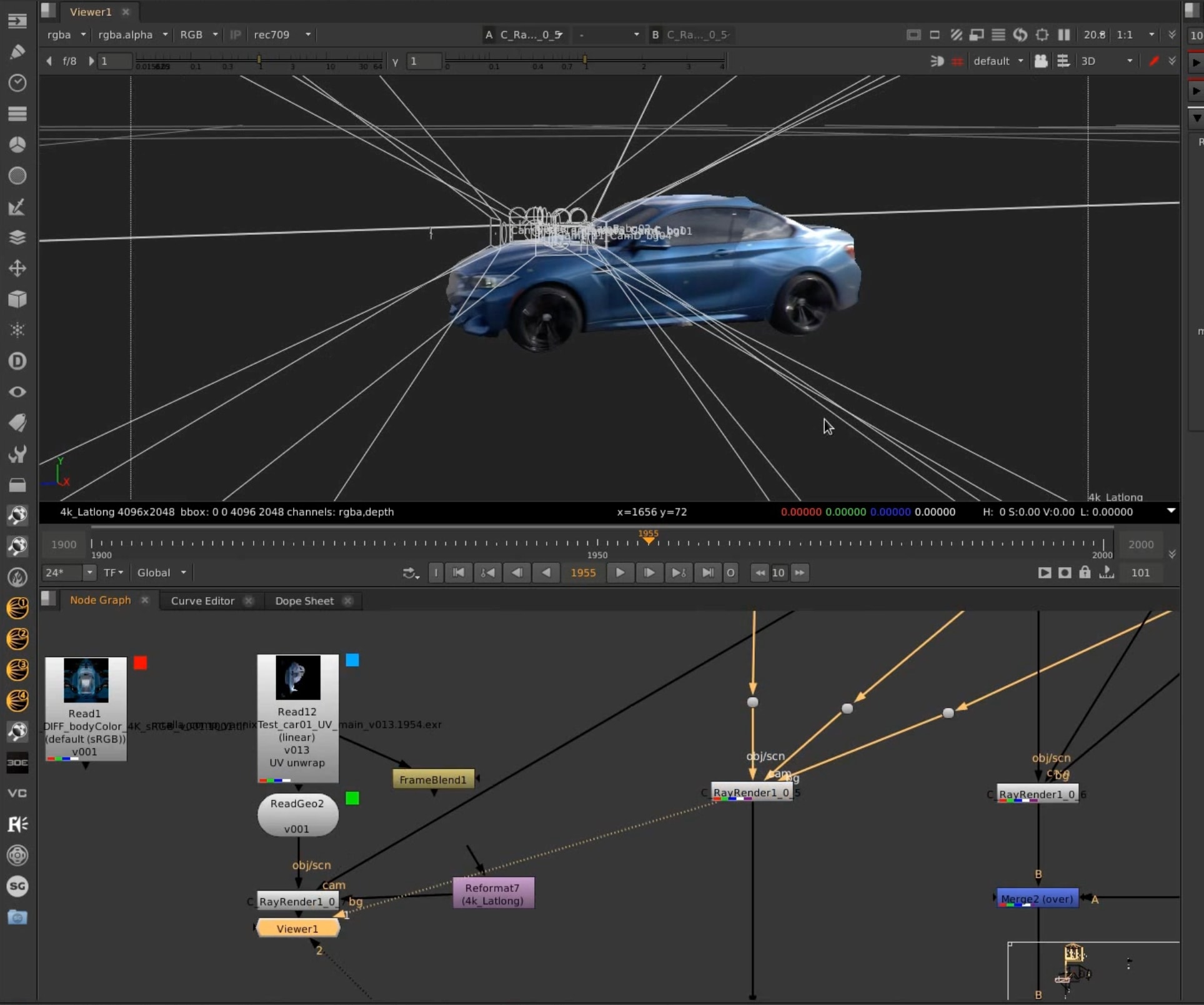Jump to the first frame button
Viewport: 1204px width, 1005px height.
click(458, 573)
